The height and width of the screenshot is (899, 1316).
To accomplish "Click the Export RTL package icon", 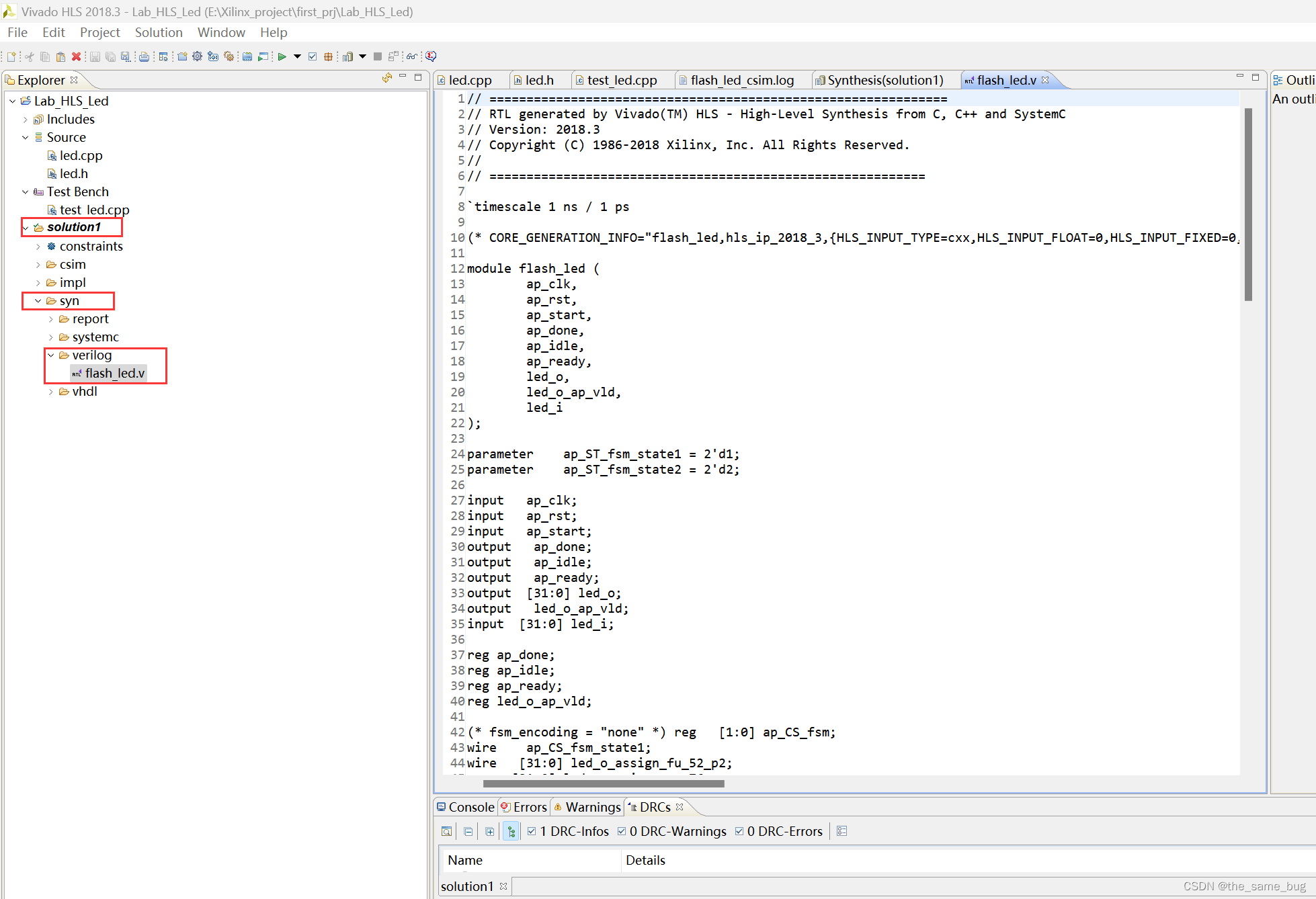I will pyautogui.click(x=328, y=56).
